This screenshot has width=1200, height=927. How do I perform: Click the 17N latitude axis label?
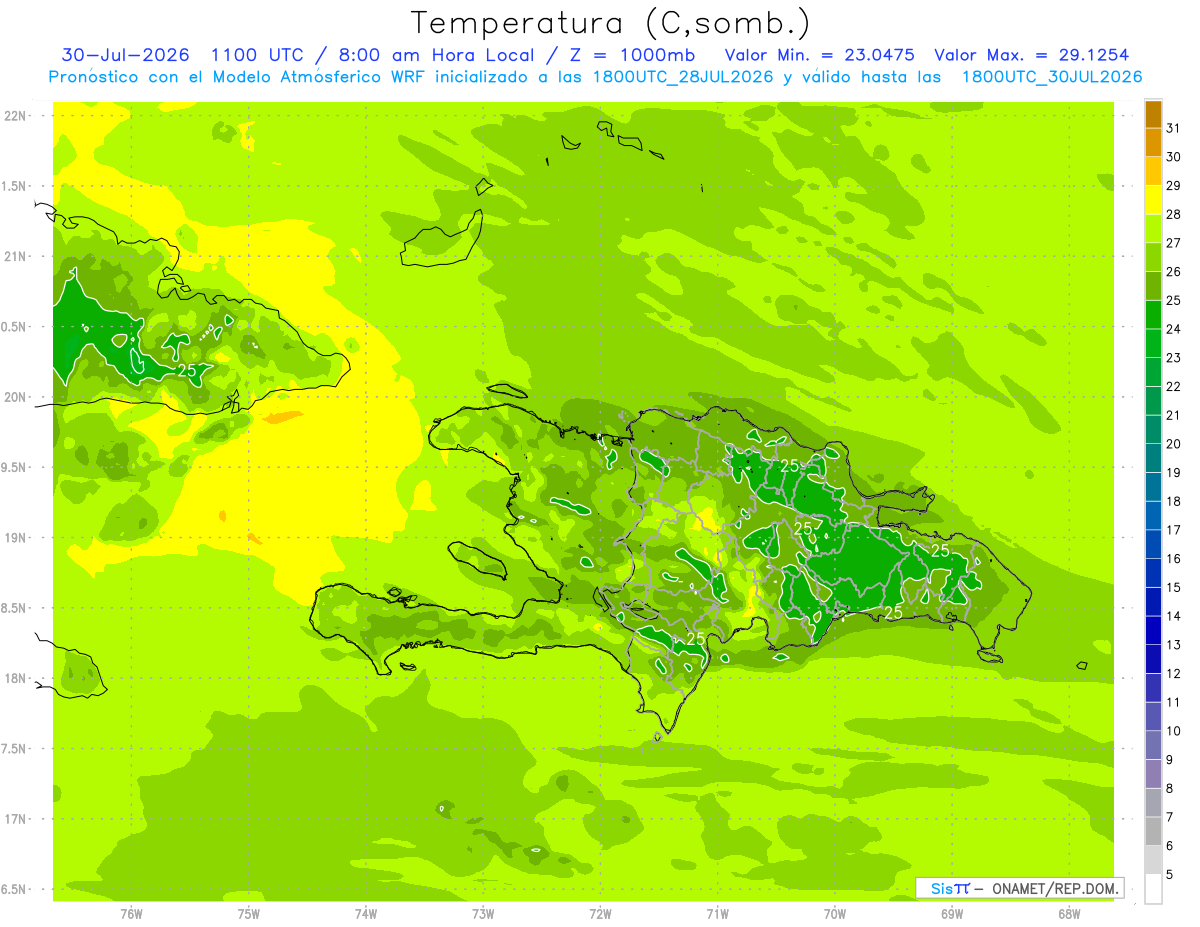tap(16, 819)
